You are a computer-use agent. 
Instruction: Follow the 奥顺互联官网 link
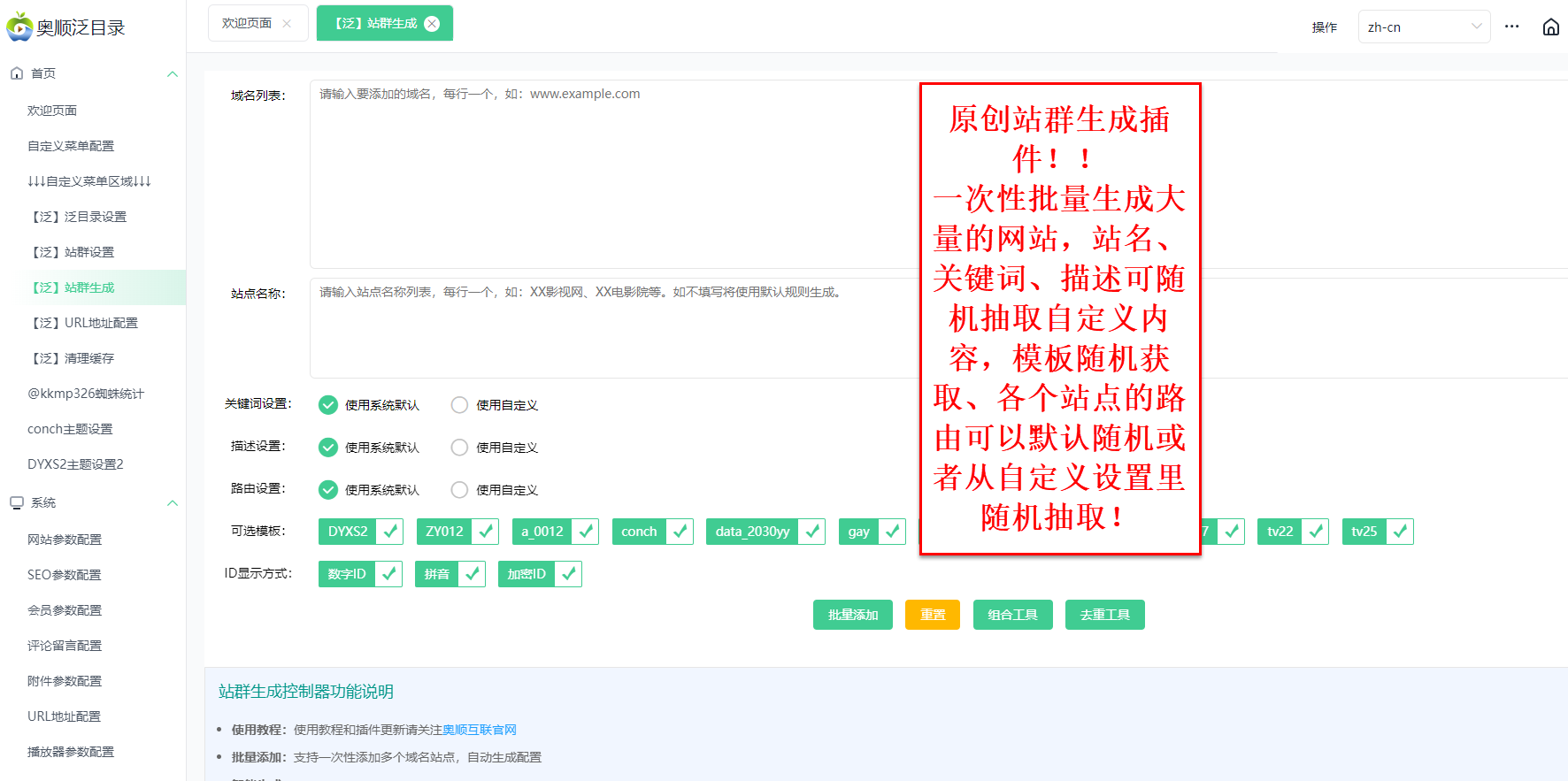(x=479, y=730)
